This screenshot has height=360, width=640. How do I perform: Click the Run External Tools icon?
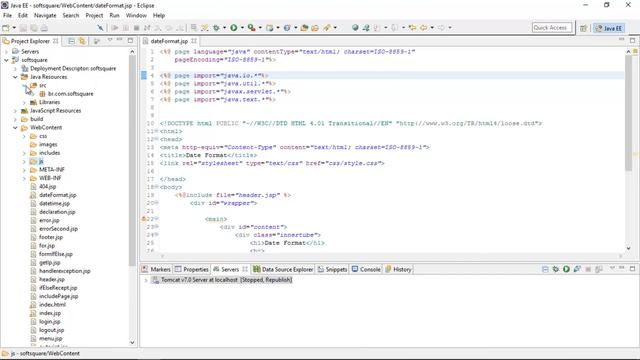click(x=252, y=28)
